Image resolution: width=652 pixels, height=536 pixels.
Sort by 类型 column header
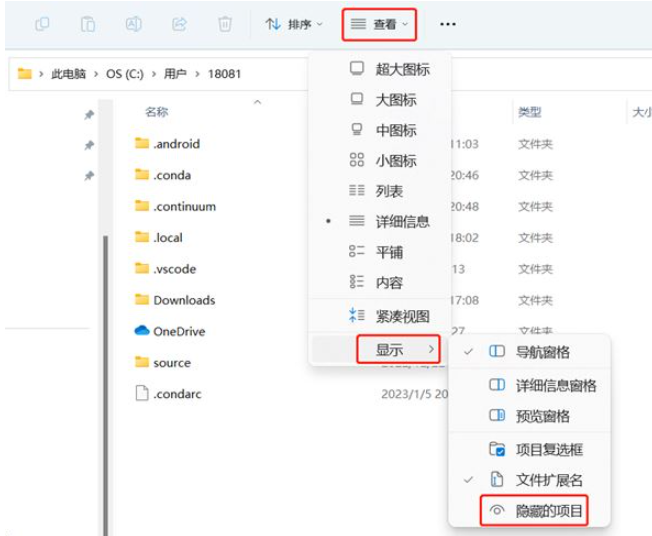(x=530, y=112)
